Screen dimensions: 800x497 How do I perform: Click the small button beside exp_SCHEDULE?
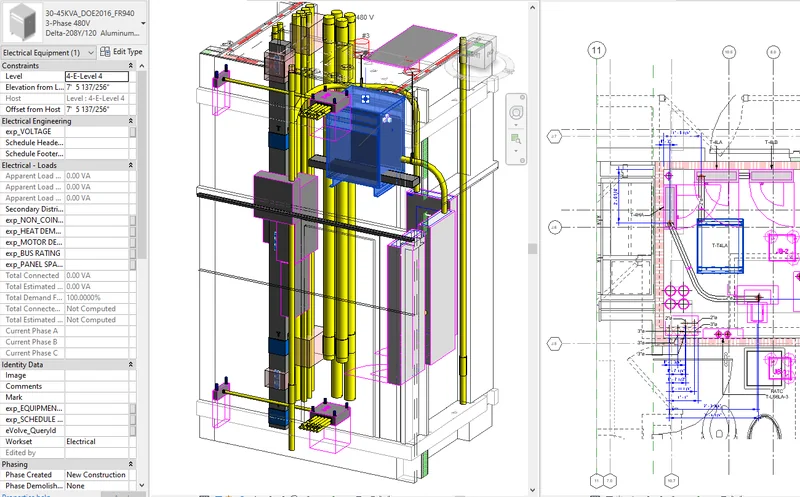[x=133, y=419]
